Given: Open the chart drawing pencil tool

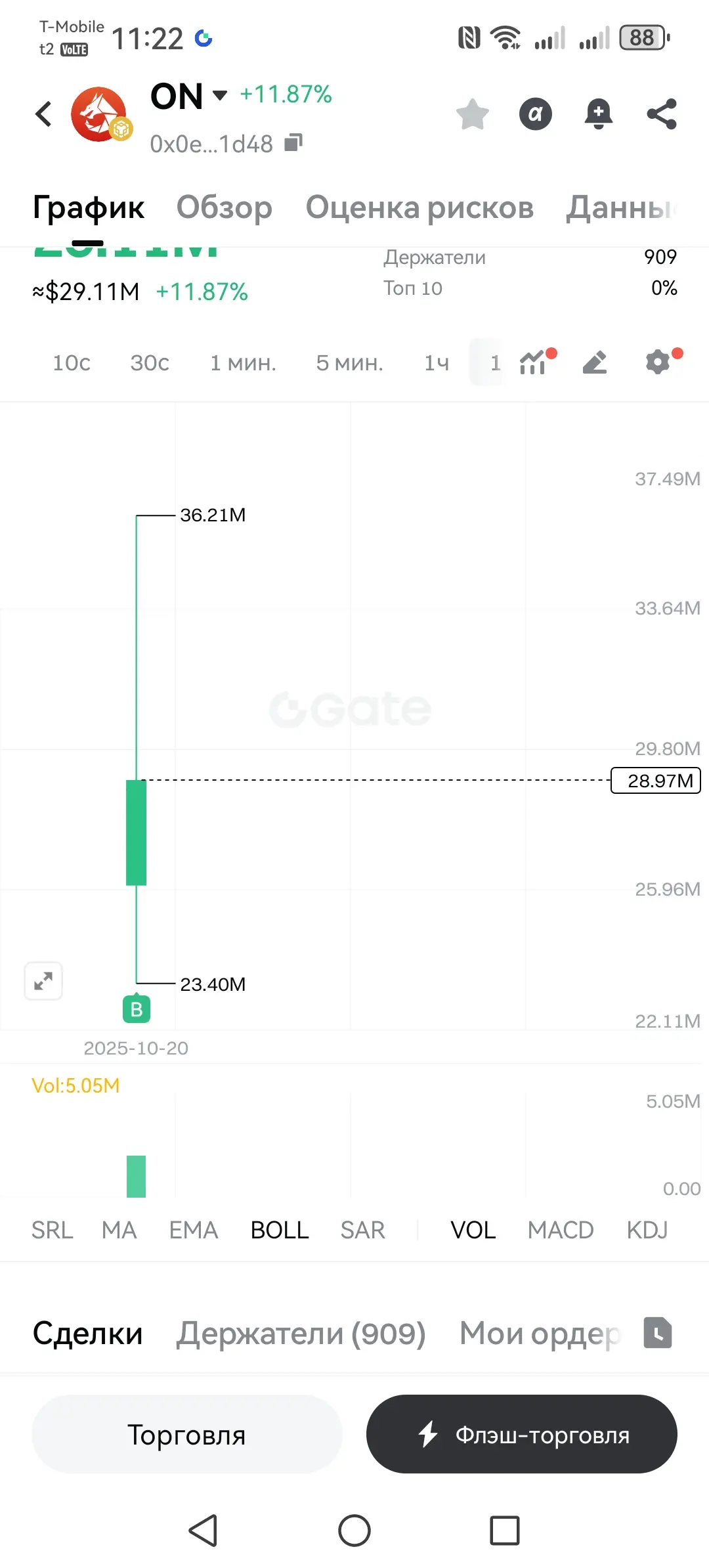Looking at the screenshot, I should tap(595, 362).
